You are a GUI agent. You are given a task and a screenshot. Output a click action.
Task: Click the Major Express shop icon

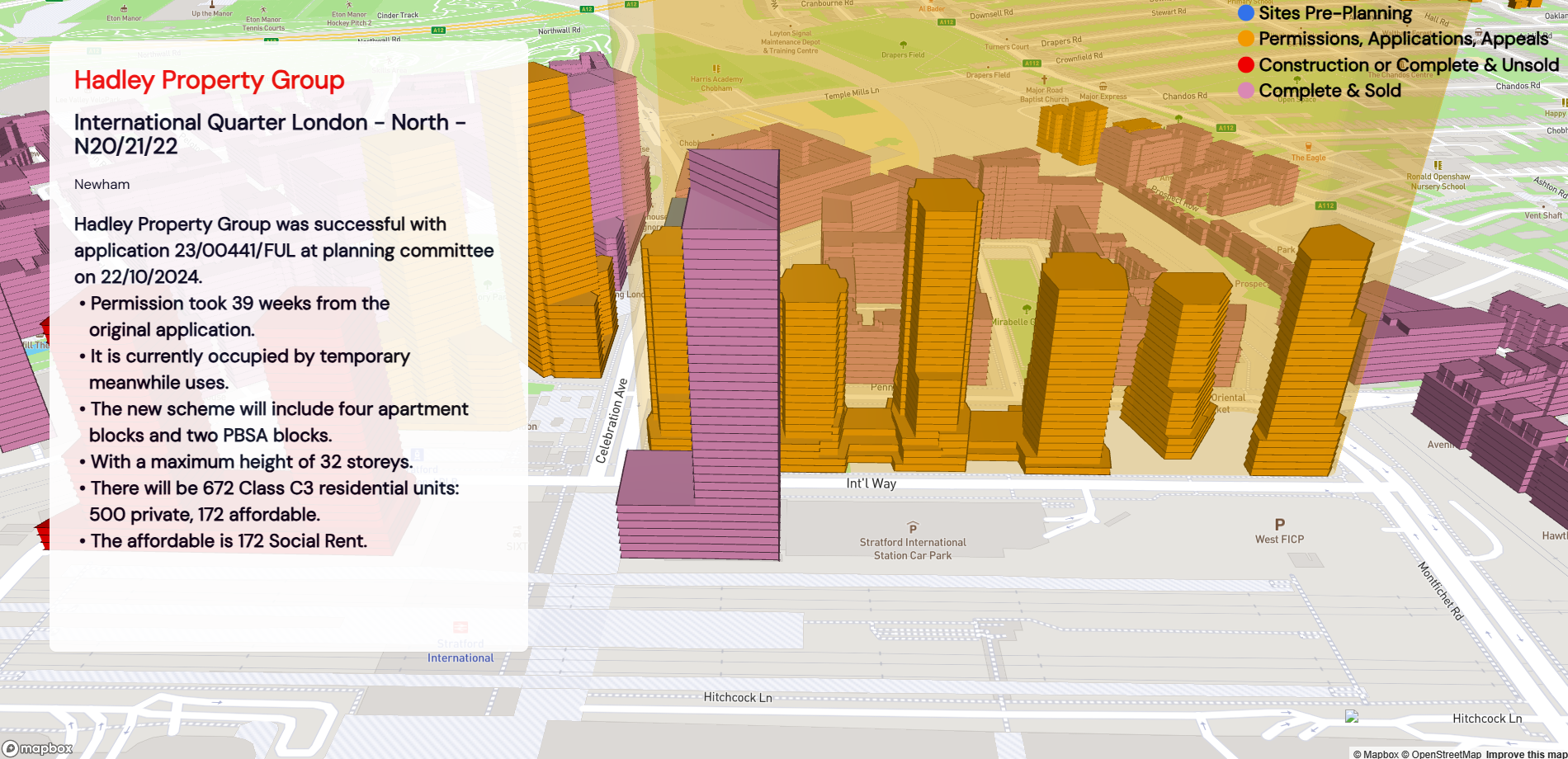tap(1103, 87)
